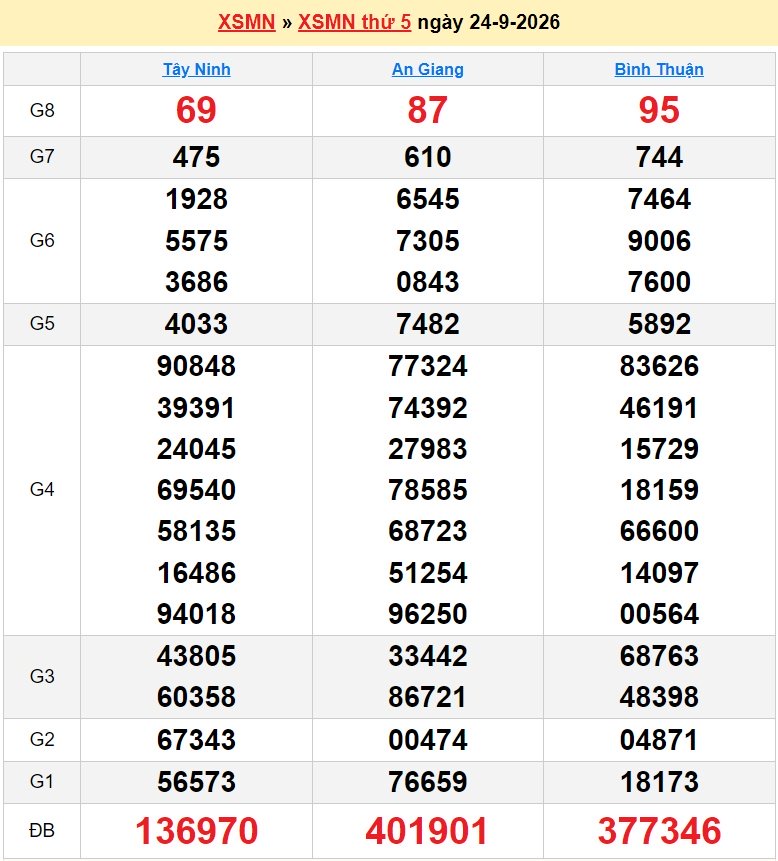
Task: Click G6 value 3686
Action: (x=197, y=282)
